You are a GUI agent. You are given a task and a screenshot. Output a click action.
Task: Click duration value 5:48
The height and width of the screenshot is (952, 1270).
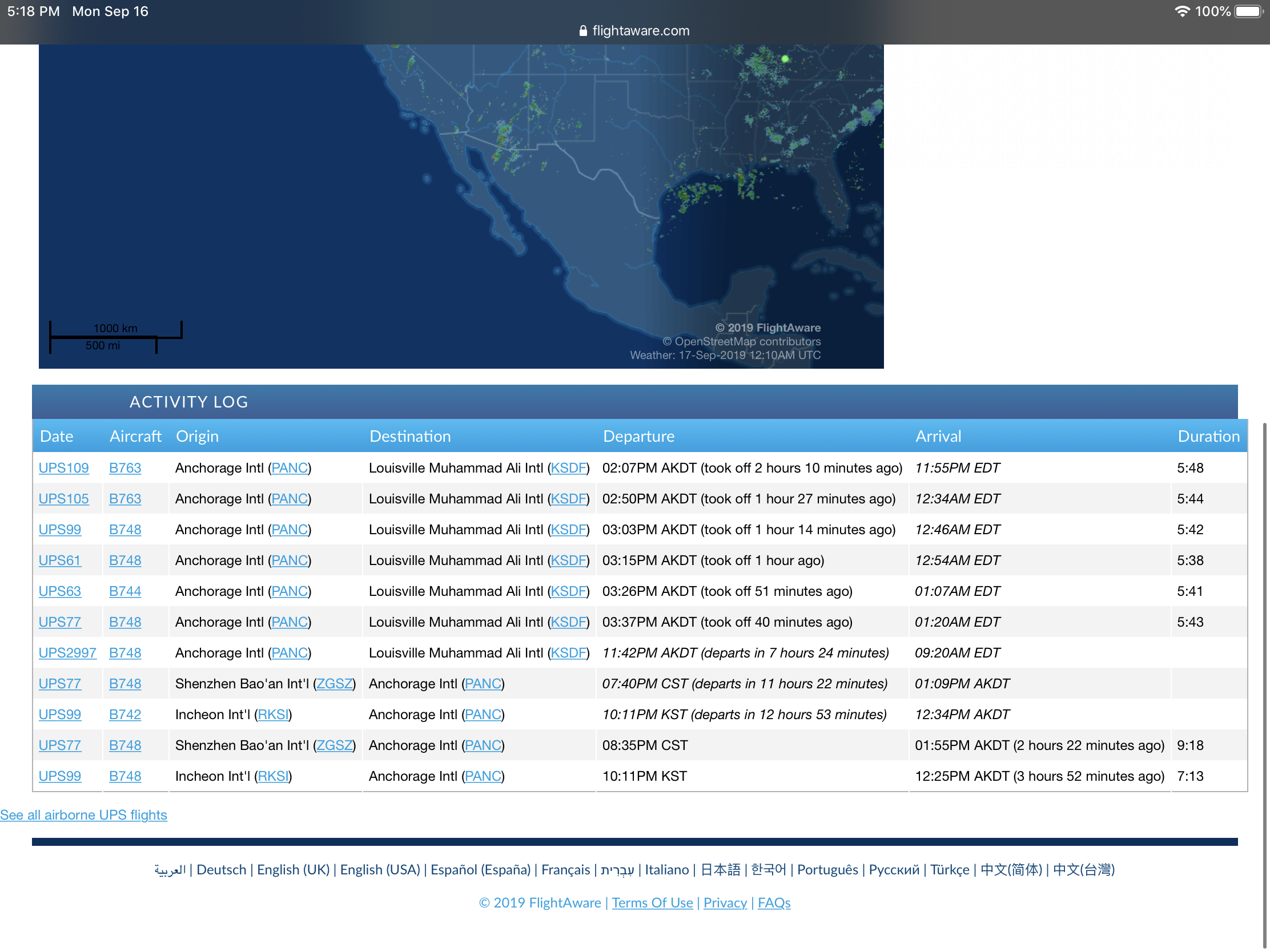(1190, 468)
